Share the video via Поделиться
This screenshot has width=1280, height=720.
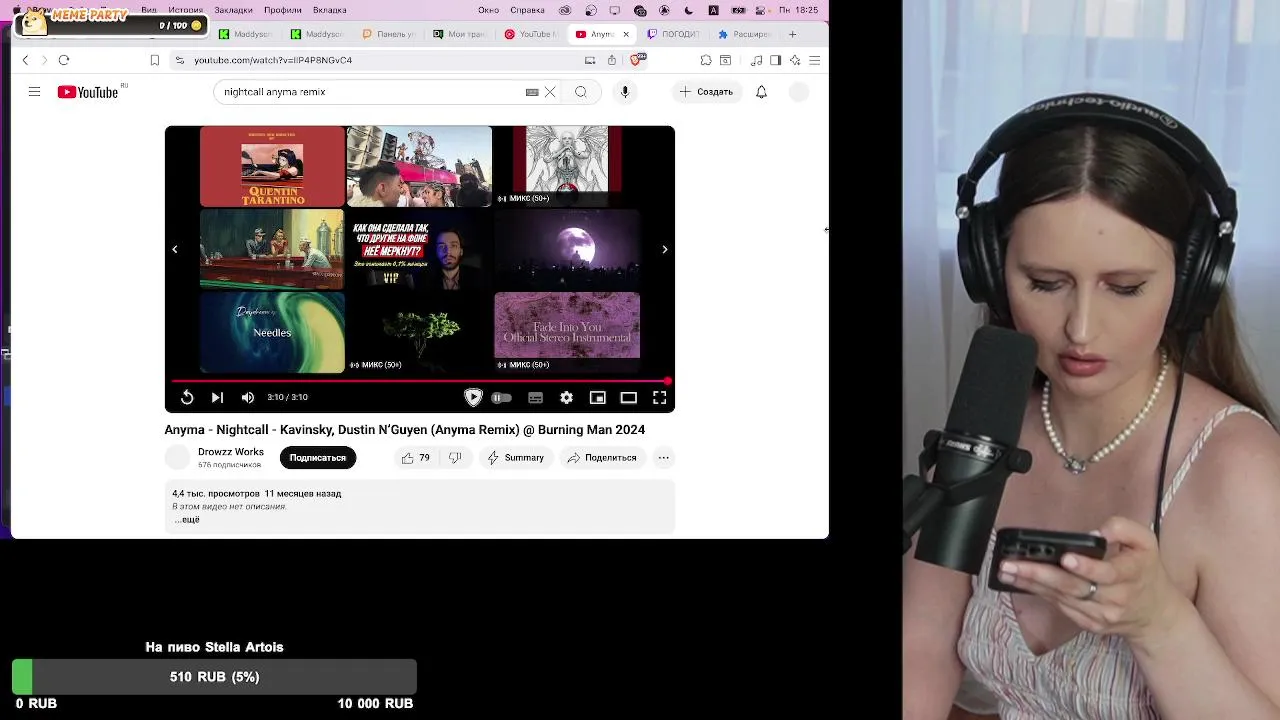coord(602,458)
